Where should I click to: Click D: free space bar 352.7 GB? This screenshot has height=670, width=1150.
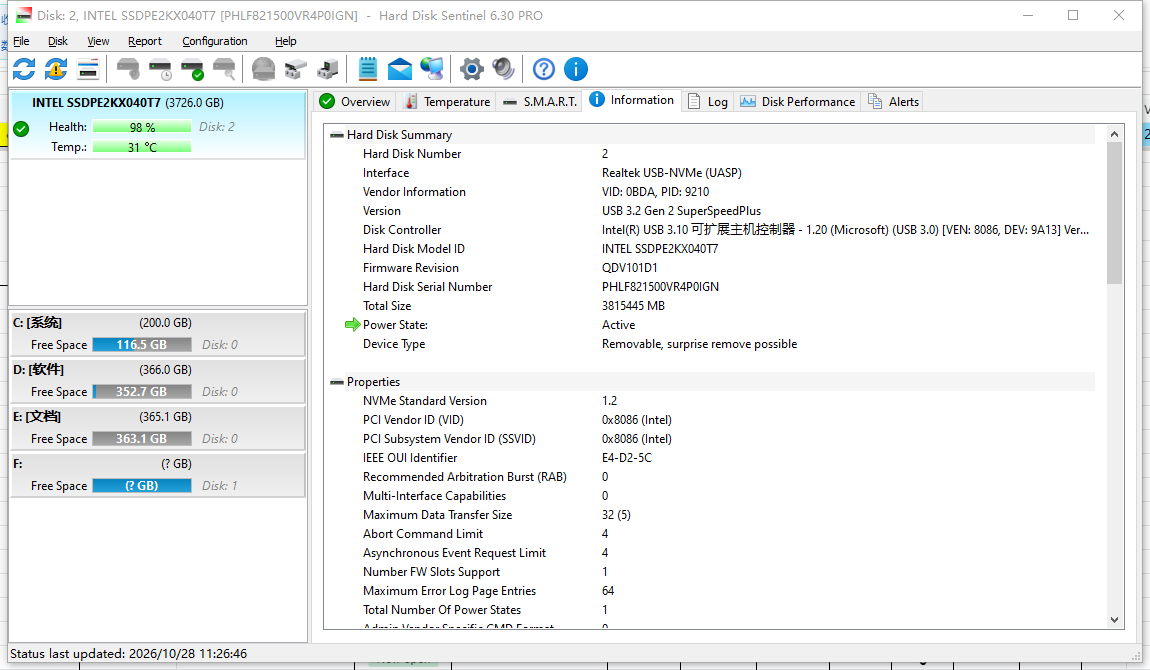(x=142, y=391)
